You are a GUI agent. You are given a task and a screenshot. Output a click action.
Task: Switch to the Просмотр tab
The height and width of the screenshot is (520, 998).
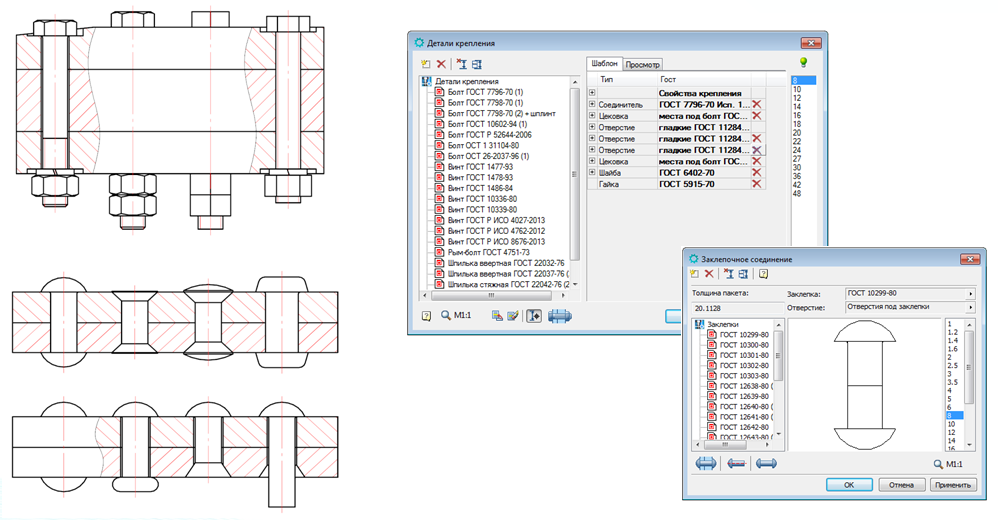click(642, 64)
